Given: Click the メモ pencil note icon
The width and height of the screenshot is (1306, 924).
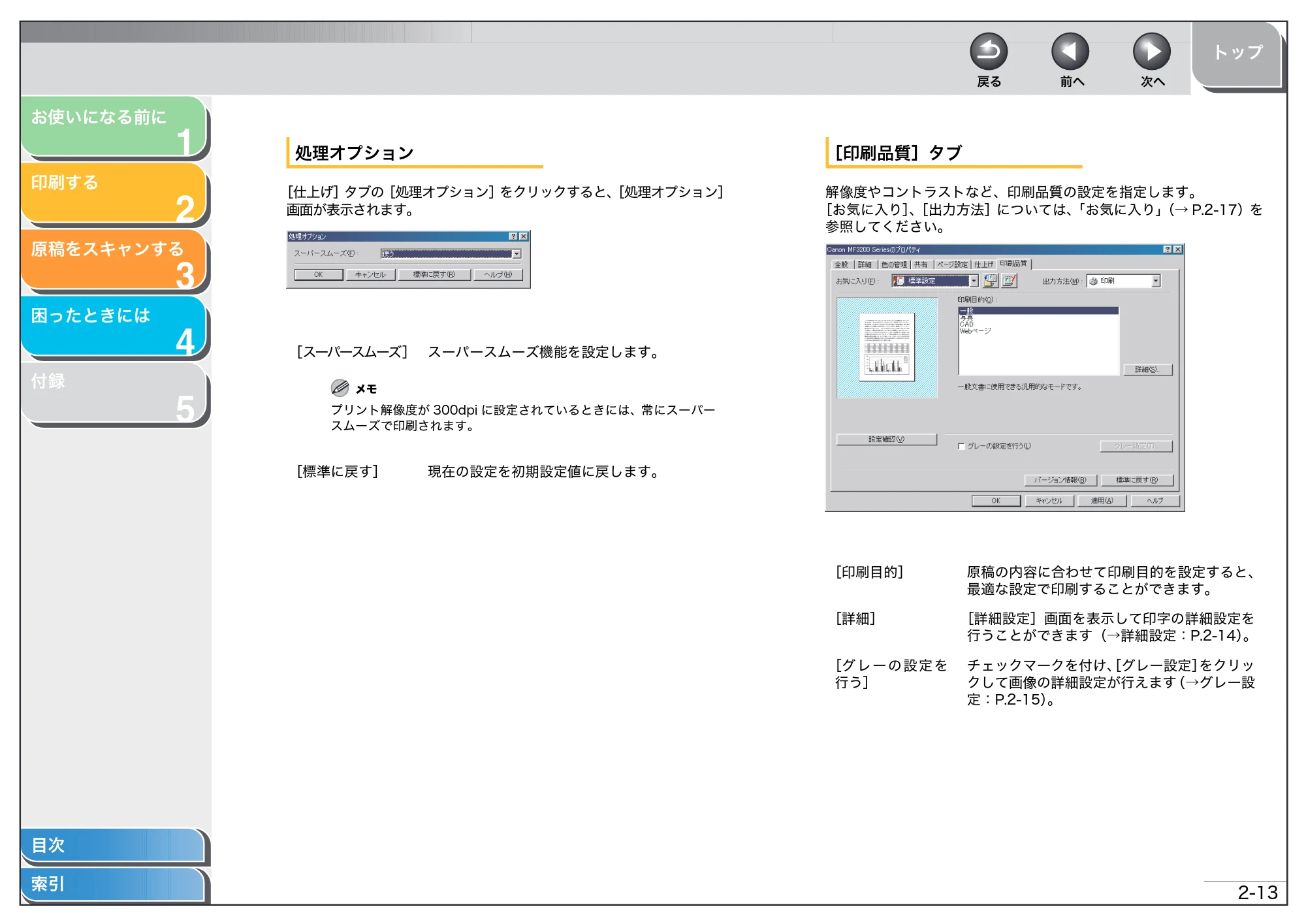Looking at the screenshot, I should pos(340,388).
